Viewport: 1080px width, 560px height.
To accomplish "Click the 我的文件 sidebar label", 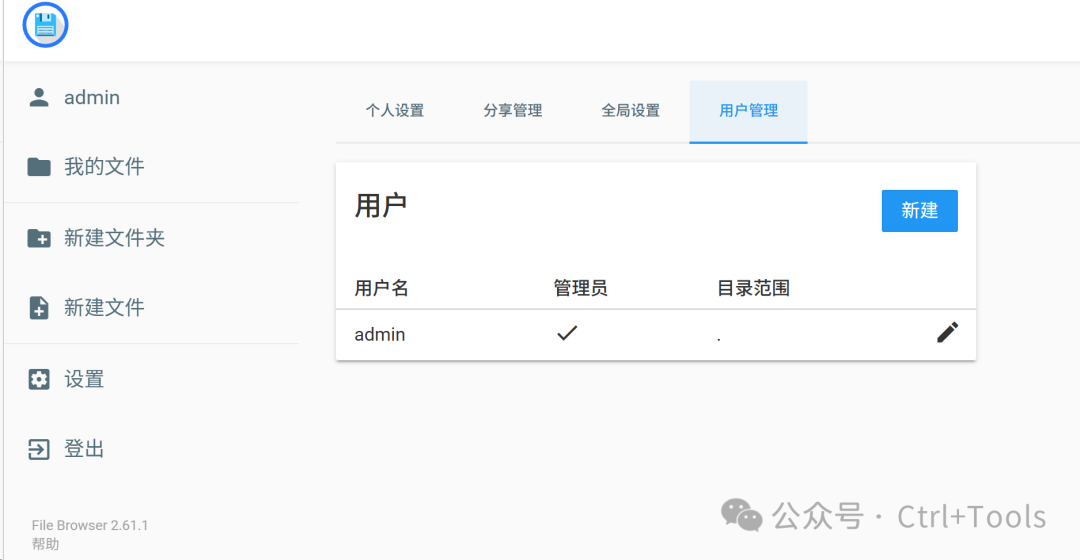I will tap(104, 167).
